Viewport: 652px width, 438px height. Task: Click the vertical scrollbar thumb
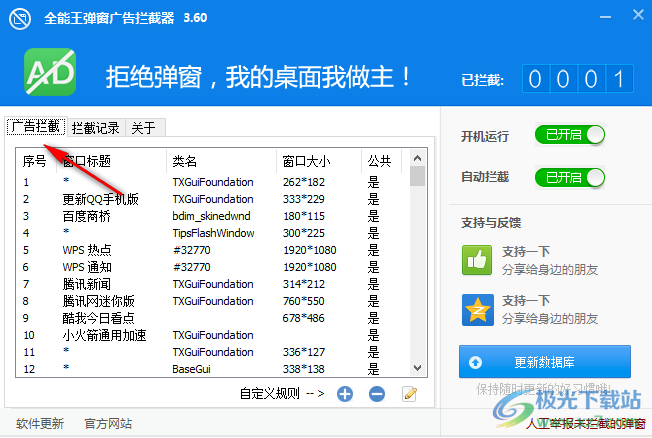click(x=417, y=176)
